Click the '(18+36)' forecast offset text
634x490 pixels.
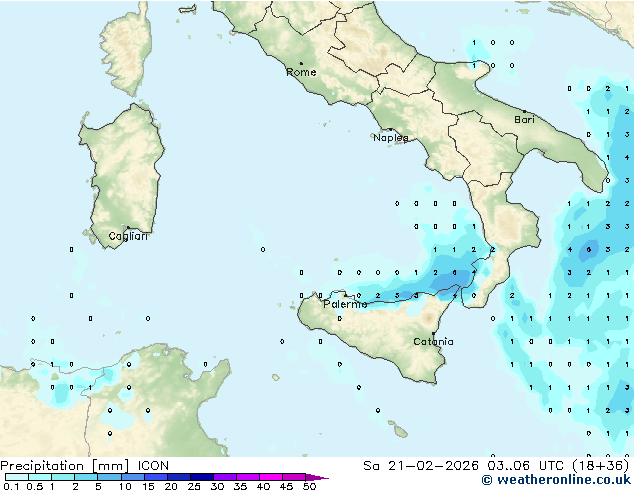click(601, 466)
